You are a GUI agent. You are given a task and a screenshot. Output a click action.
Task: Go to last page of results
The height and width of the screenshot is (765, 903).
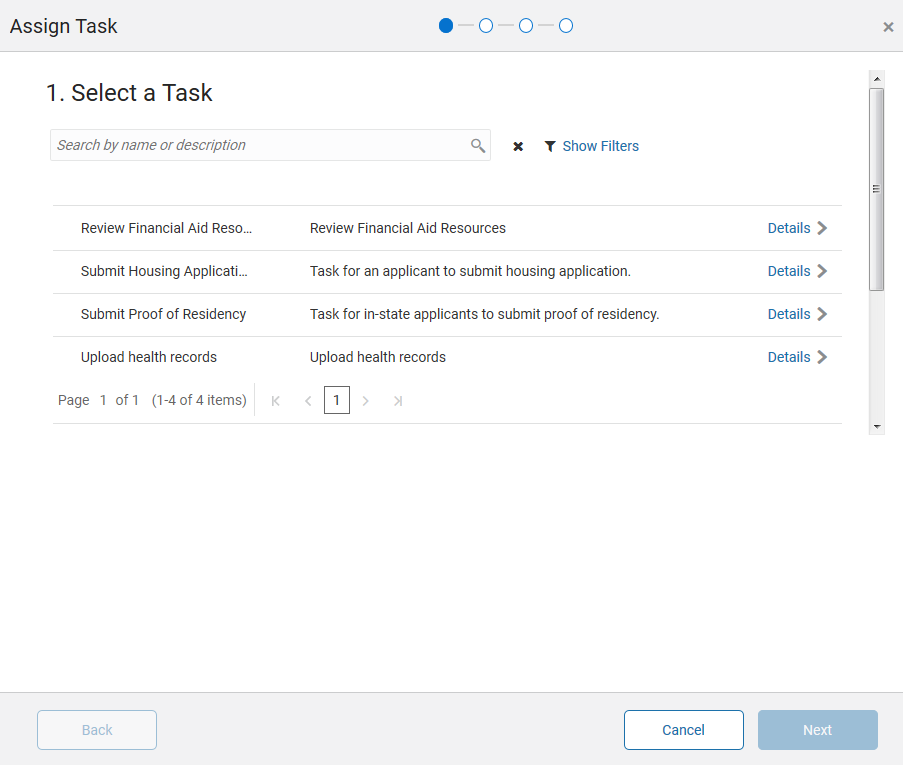point(397,401)
